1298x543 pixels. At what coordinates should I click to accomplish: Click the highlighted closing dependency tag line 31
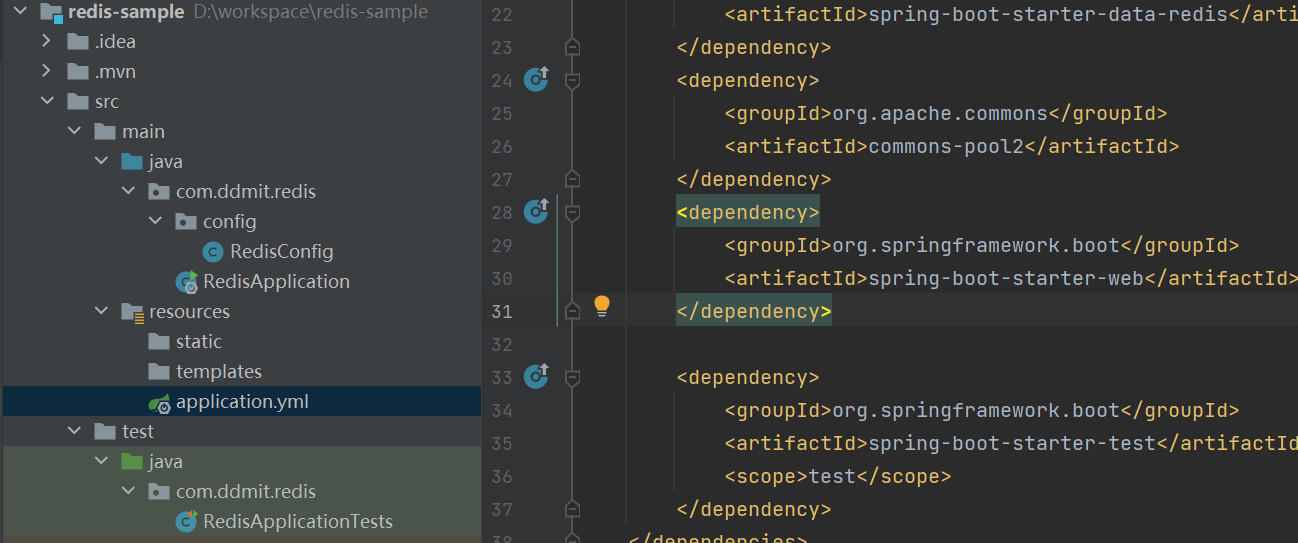[x=754, y=311]
